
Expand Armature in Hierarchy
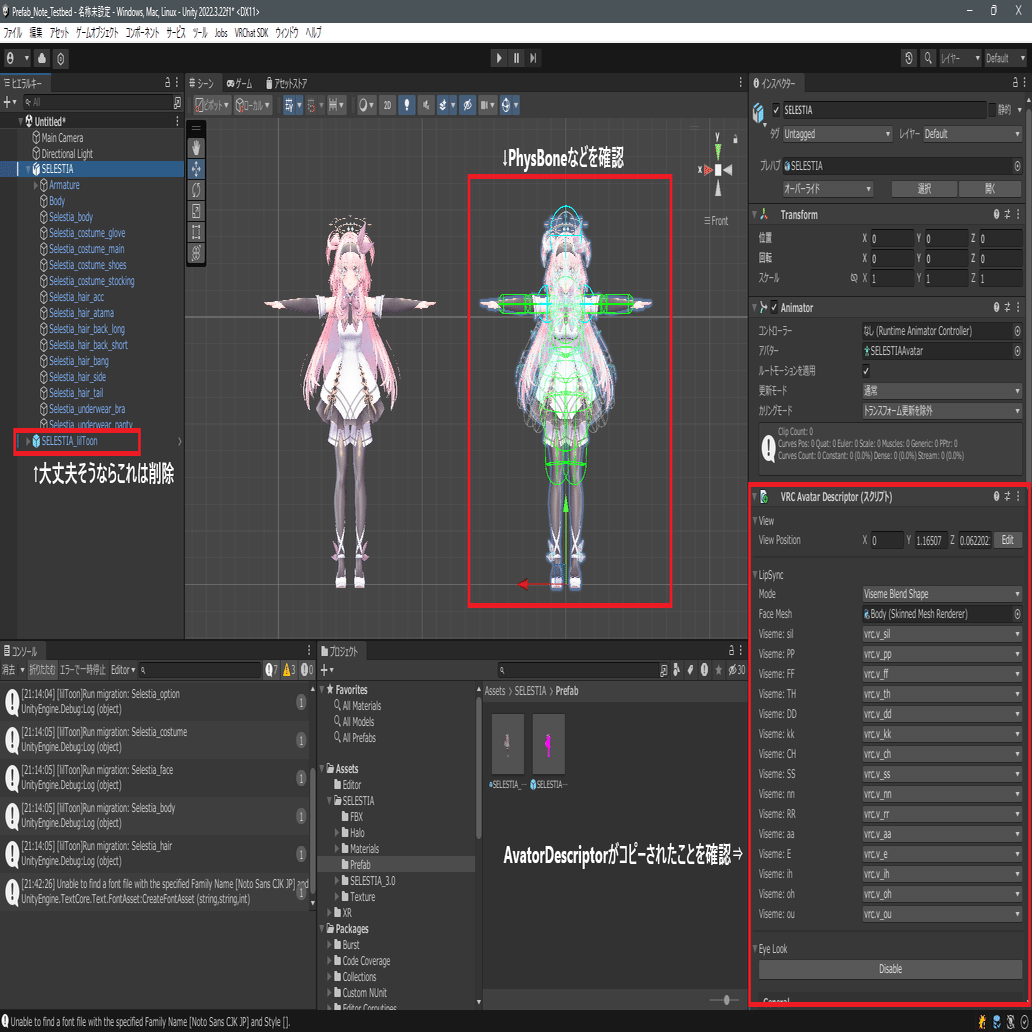36,186
